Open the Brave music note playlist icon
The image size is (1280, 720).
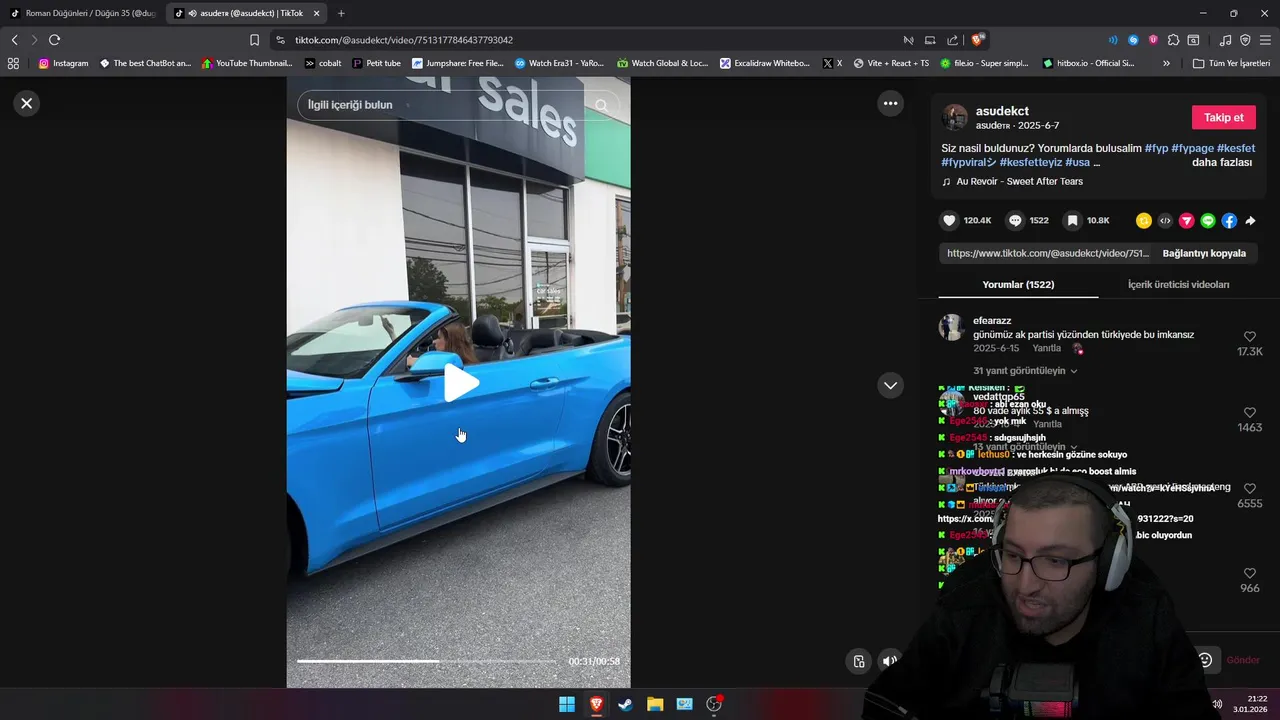point(1225,40)
